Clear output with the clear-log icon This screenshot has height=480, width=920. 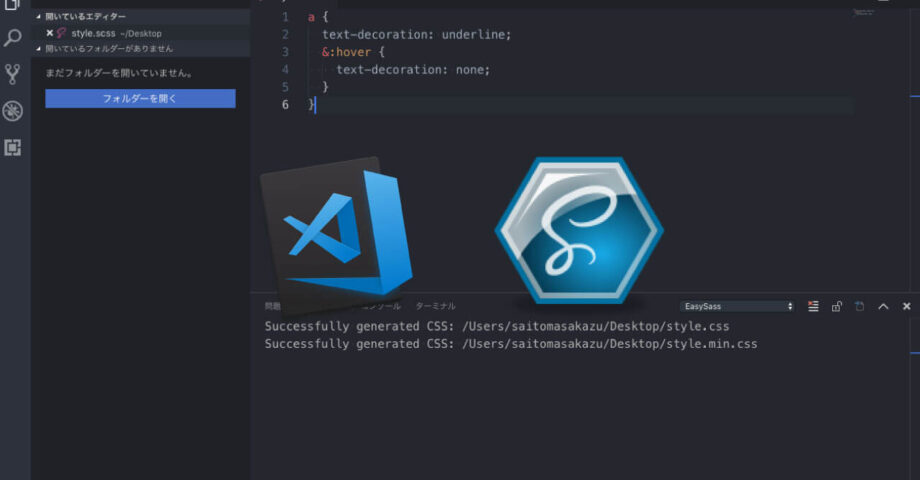[x=814, y=306]
